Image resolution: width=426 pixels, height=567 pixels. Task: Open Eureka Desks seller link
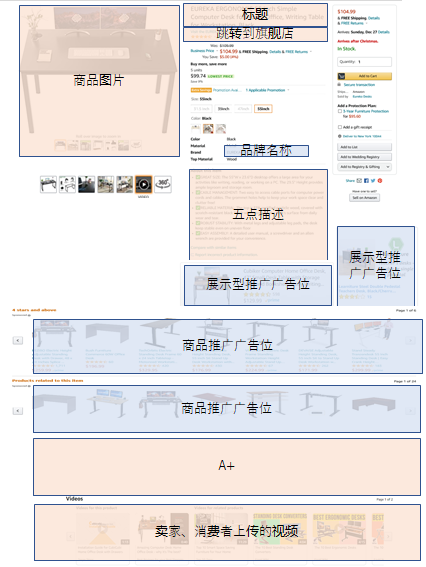362,97
